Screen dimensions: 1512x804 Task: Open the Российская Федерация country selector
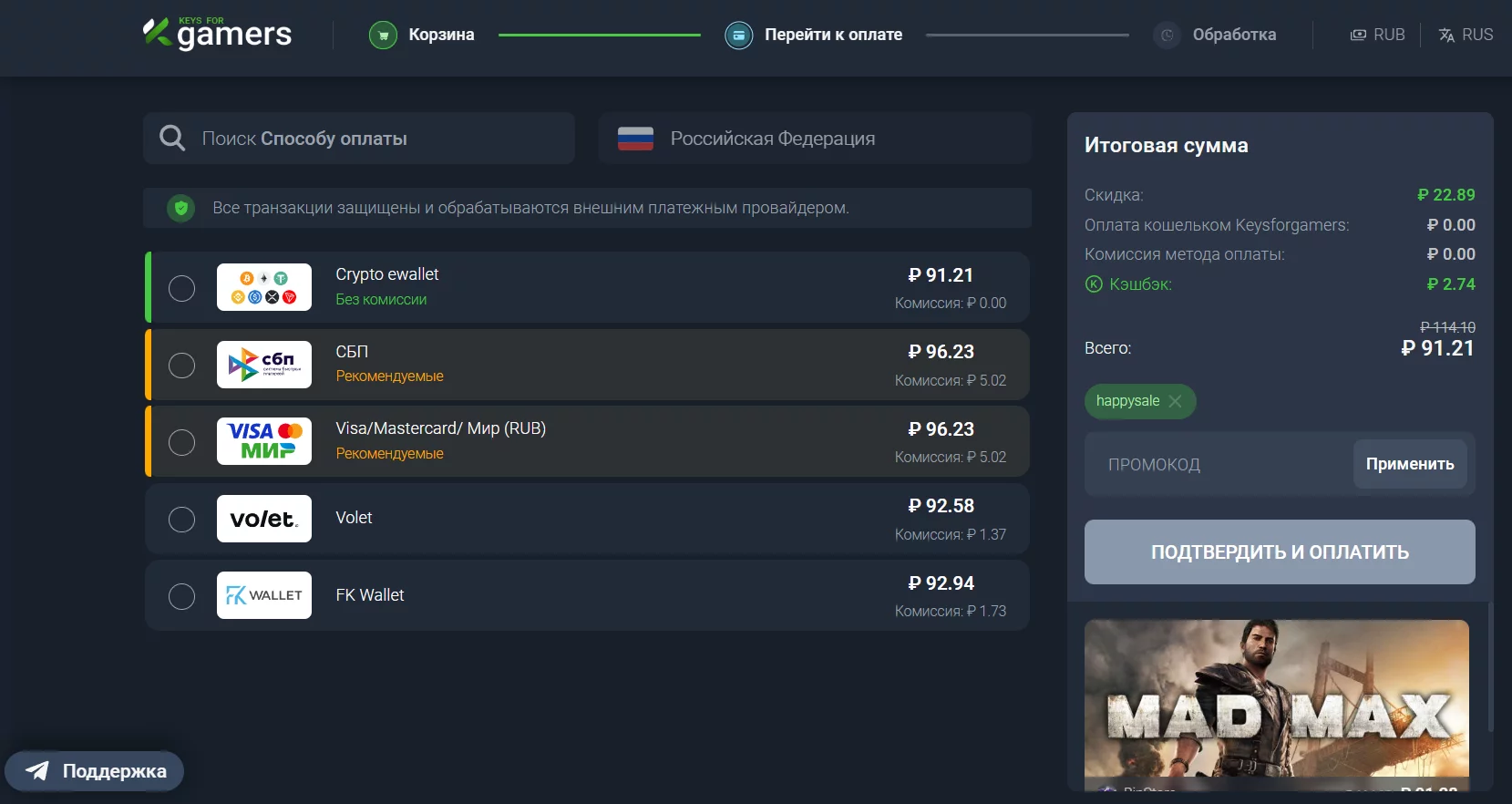click(814, 139)
